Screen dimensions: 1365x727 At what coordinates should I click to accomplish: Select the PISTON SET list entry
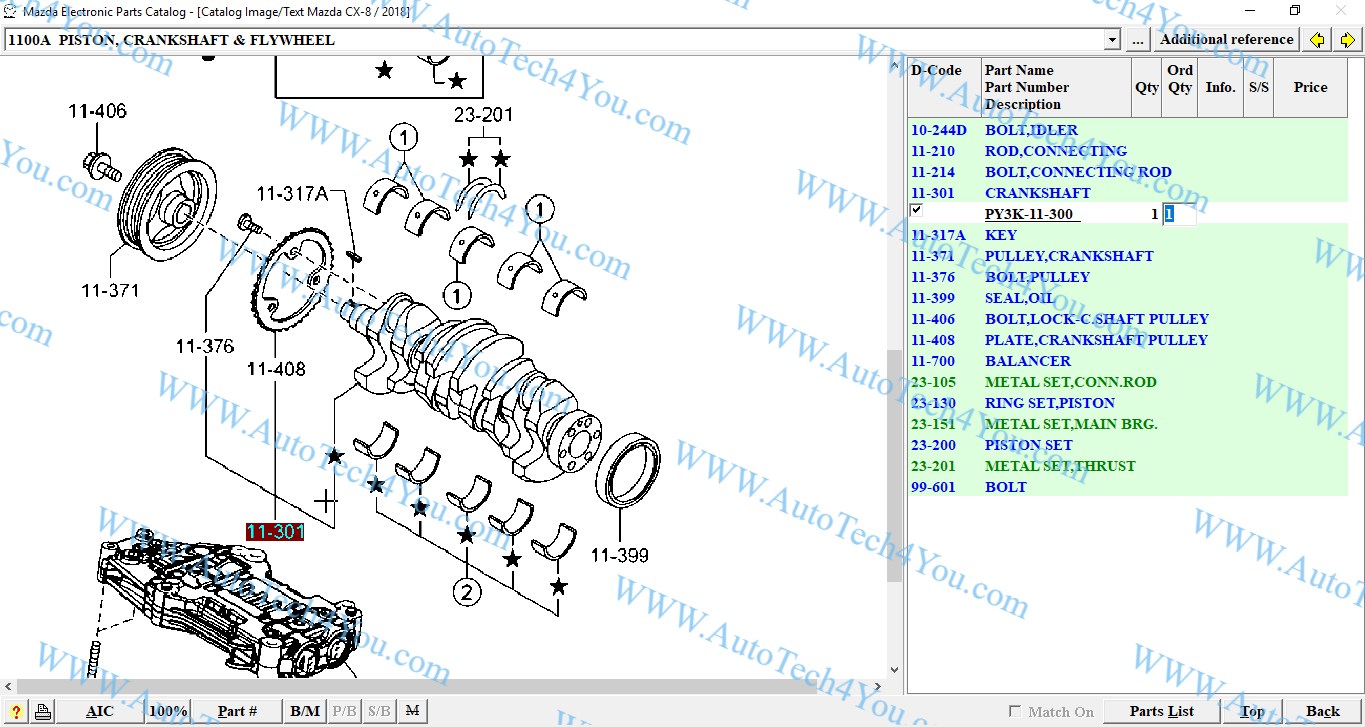click(x=1028, y=445)
